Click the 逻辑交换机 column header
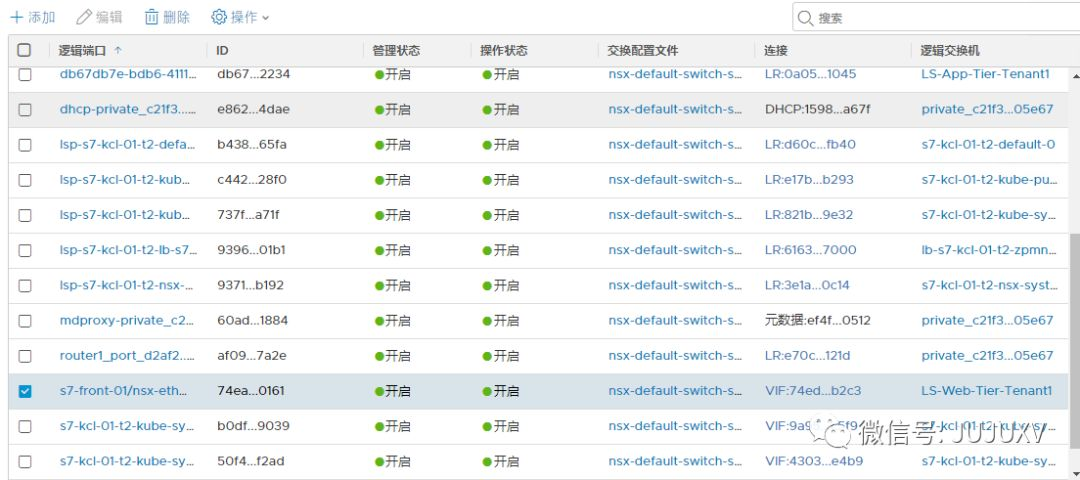Screen dimensions: 1080x480 point(950,50)
